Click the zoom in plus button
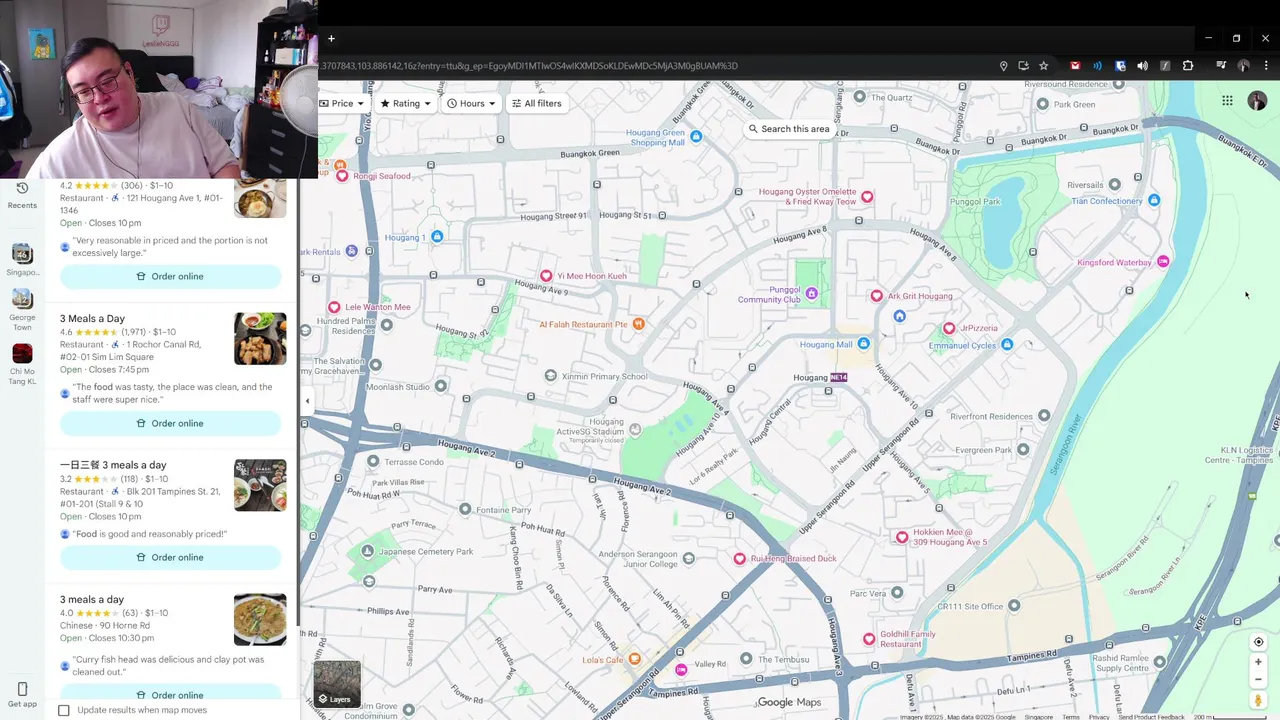Image resolution: width=1280 pixels, height=720 pixels. (x=1258, y=662)
